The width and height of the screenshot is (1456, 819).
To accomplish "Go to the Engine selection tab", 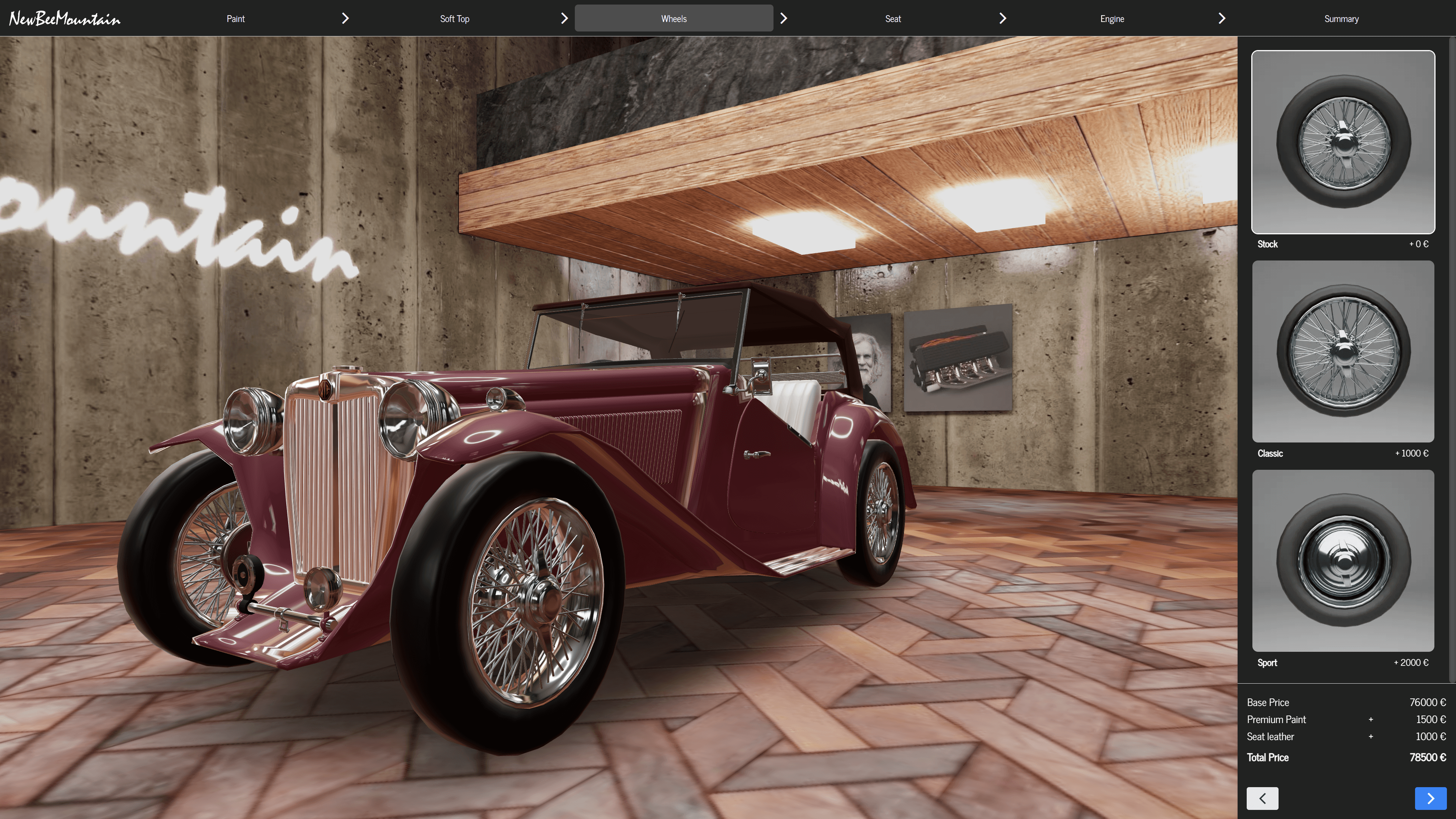I will [1112, 17].
